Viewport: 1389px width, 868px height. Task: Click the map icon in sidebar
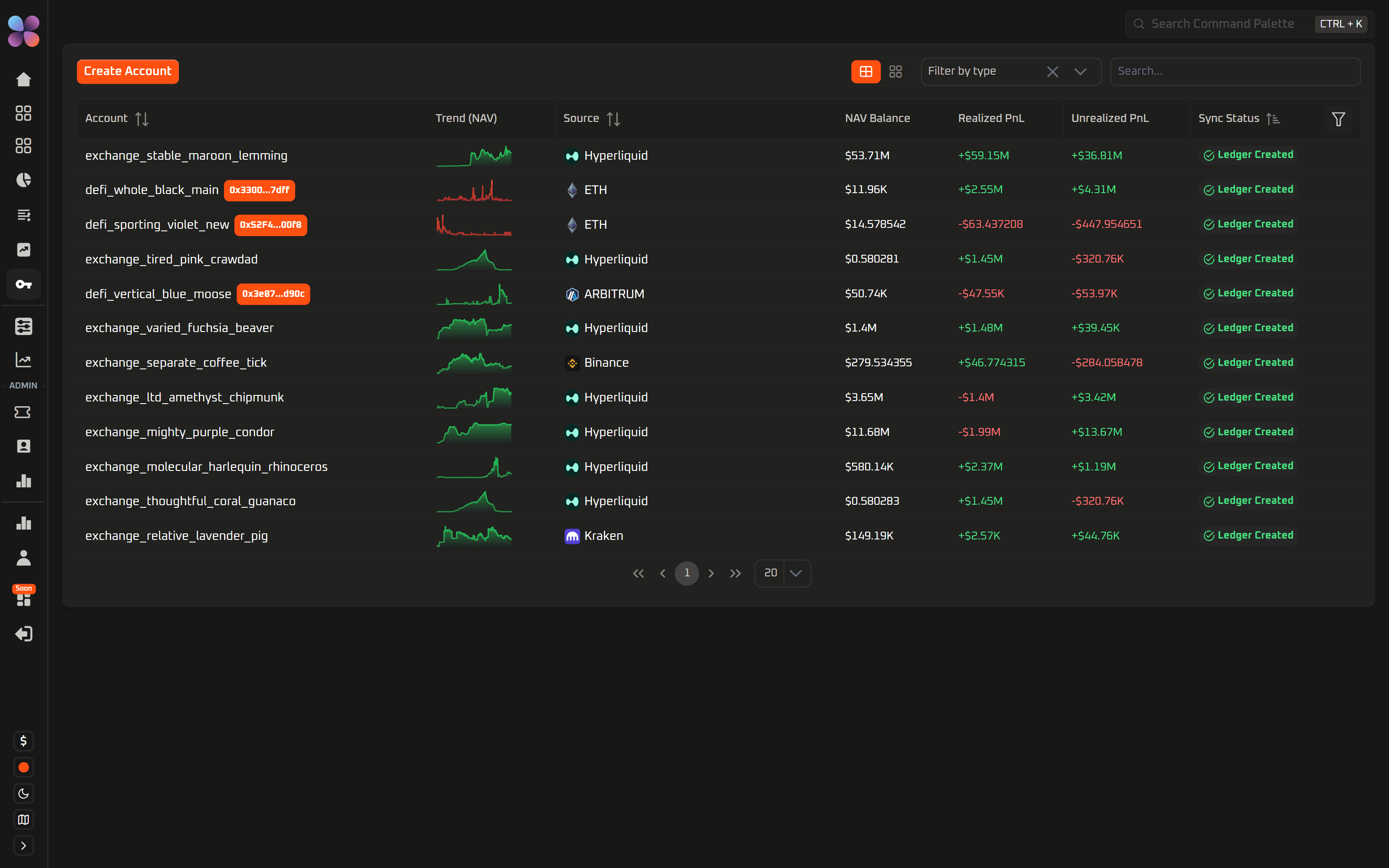[23, 820]
